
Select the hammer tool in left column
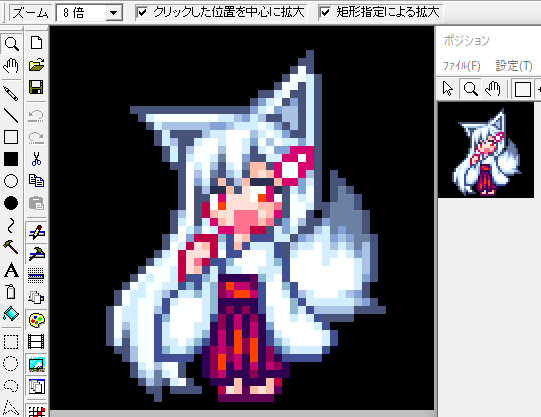(11, 247)
